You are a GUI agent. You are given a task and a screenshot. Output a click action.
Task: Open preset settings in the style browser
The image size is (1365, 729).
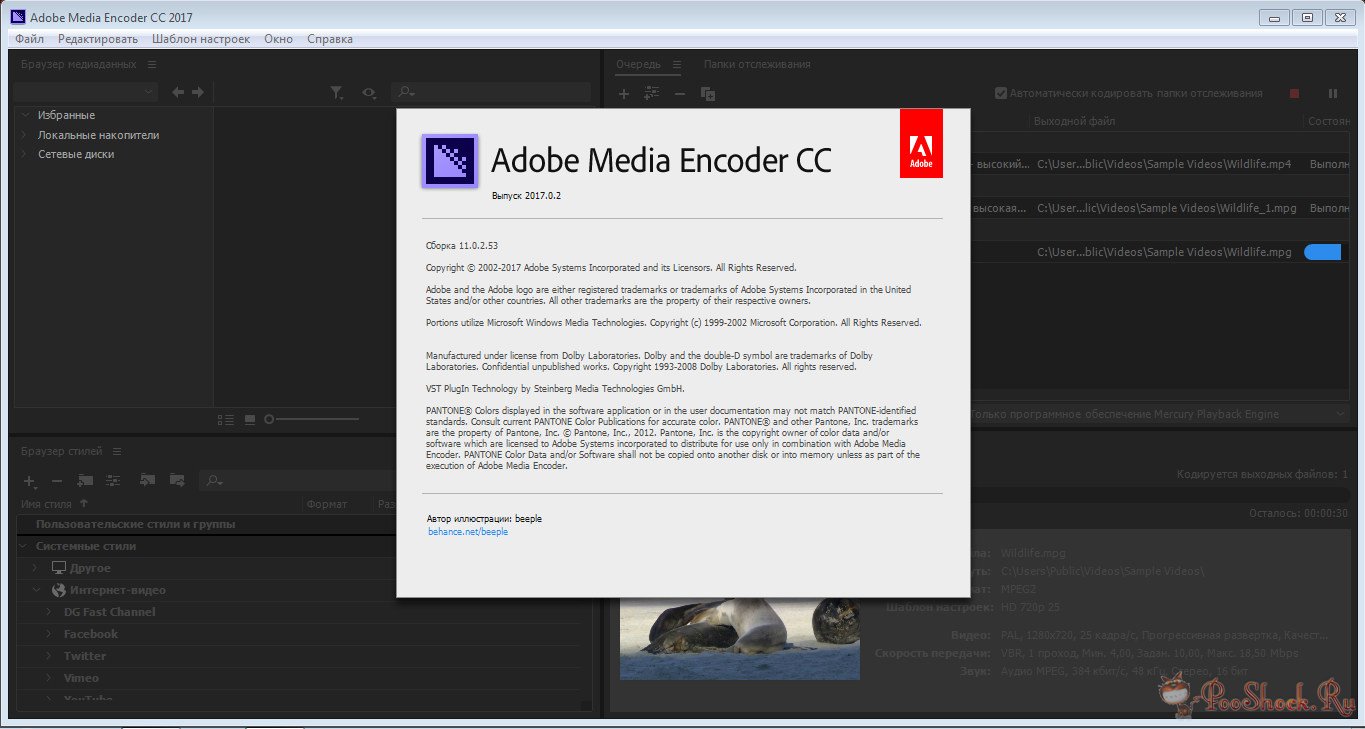[113, 480]
